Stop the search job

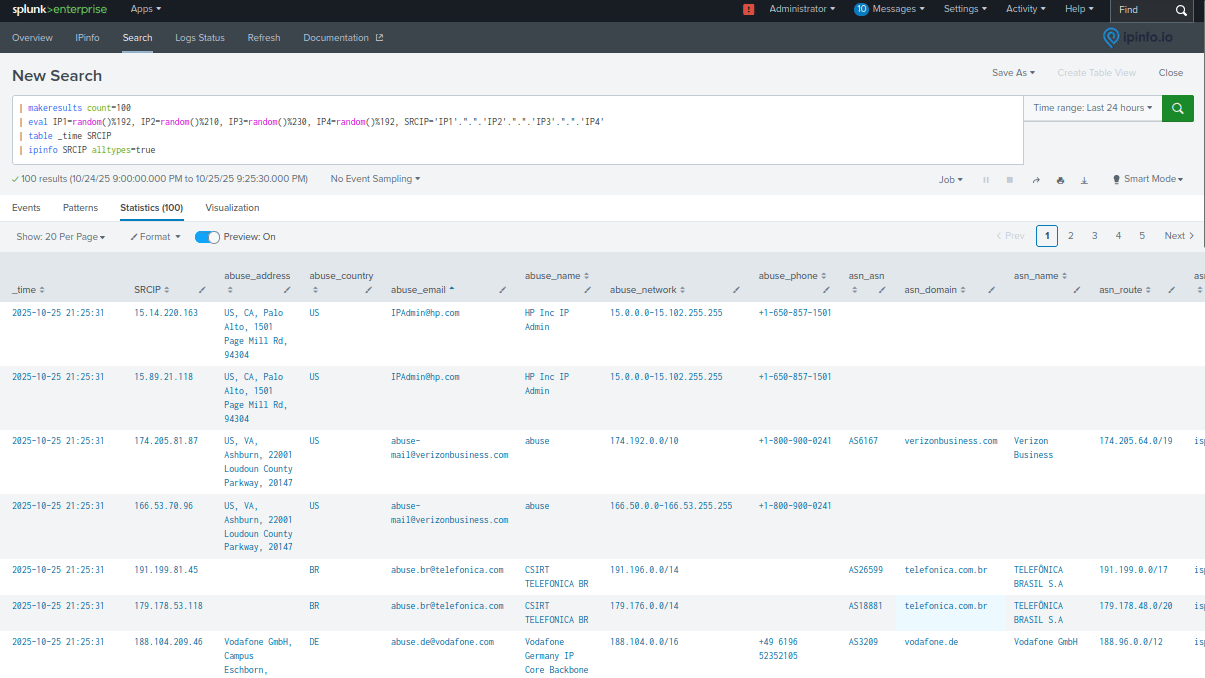(1010, 180)
